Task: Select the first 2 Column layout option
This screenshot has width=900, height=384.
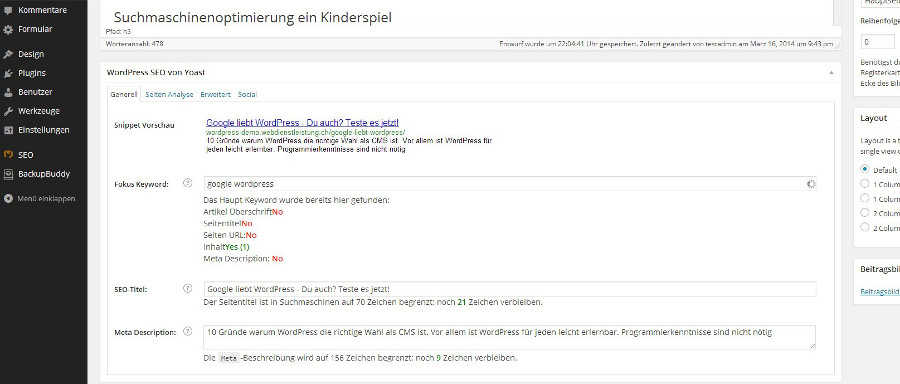Action: click(865, 213)
